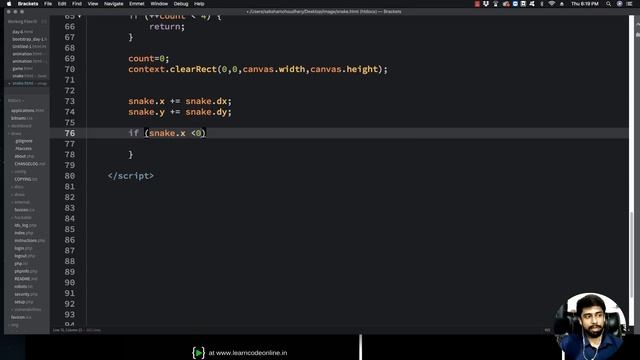
Task: Open the Emmet menu
Action: click(x=137, y=4)
